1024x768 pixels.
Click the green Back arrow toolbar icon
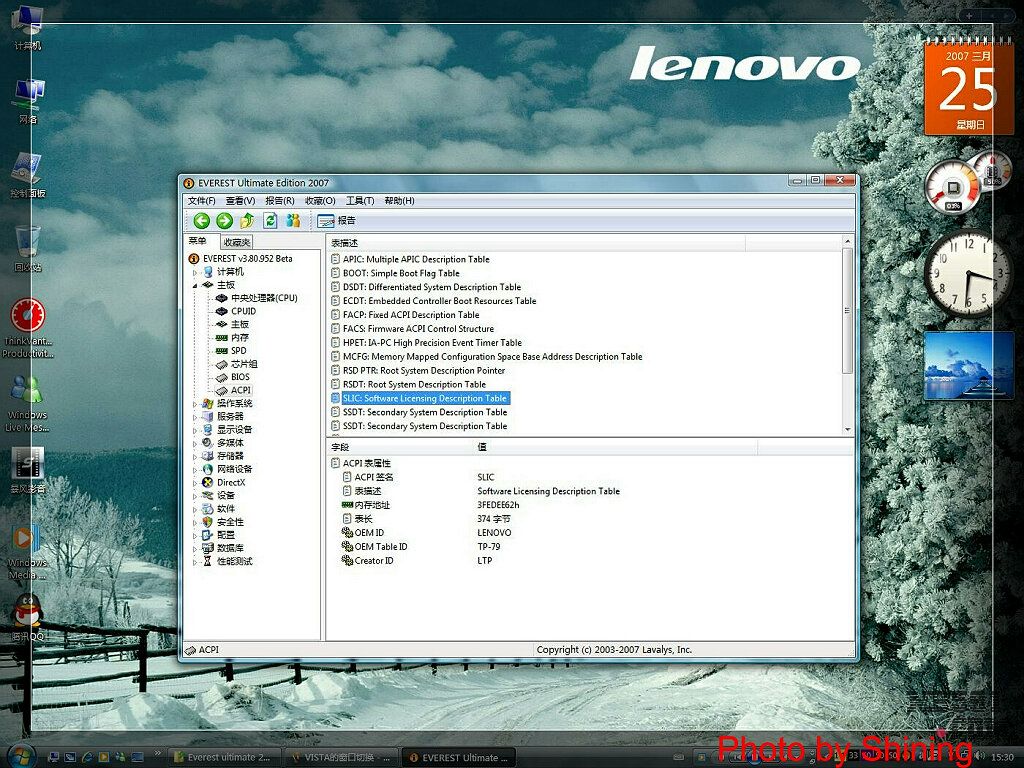coord(202,221)
